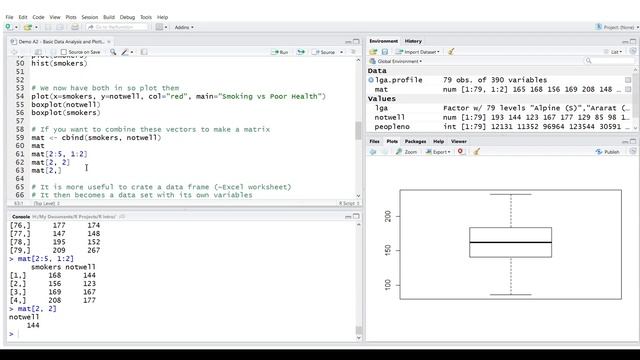Click the Compile Report notebook icon
The height and width of the screenshot is (360, 640).
click(144, 52)
